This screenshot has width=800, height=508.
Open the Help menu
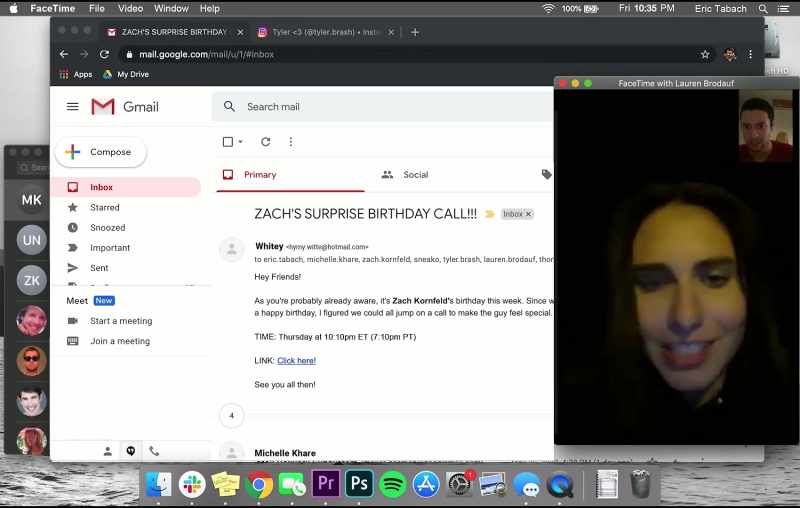(x=210, y=8)
